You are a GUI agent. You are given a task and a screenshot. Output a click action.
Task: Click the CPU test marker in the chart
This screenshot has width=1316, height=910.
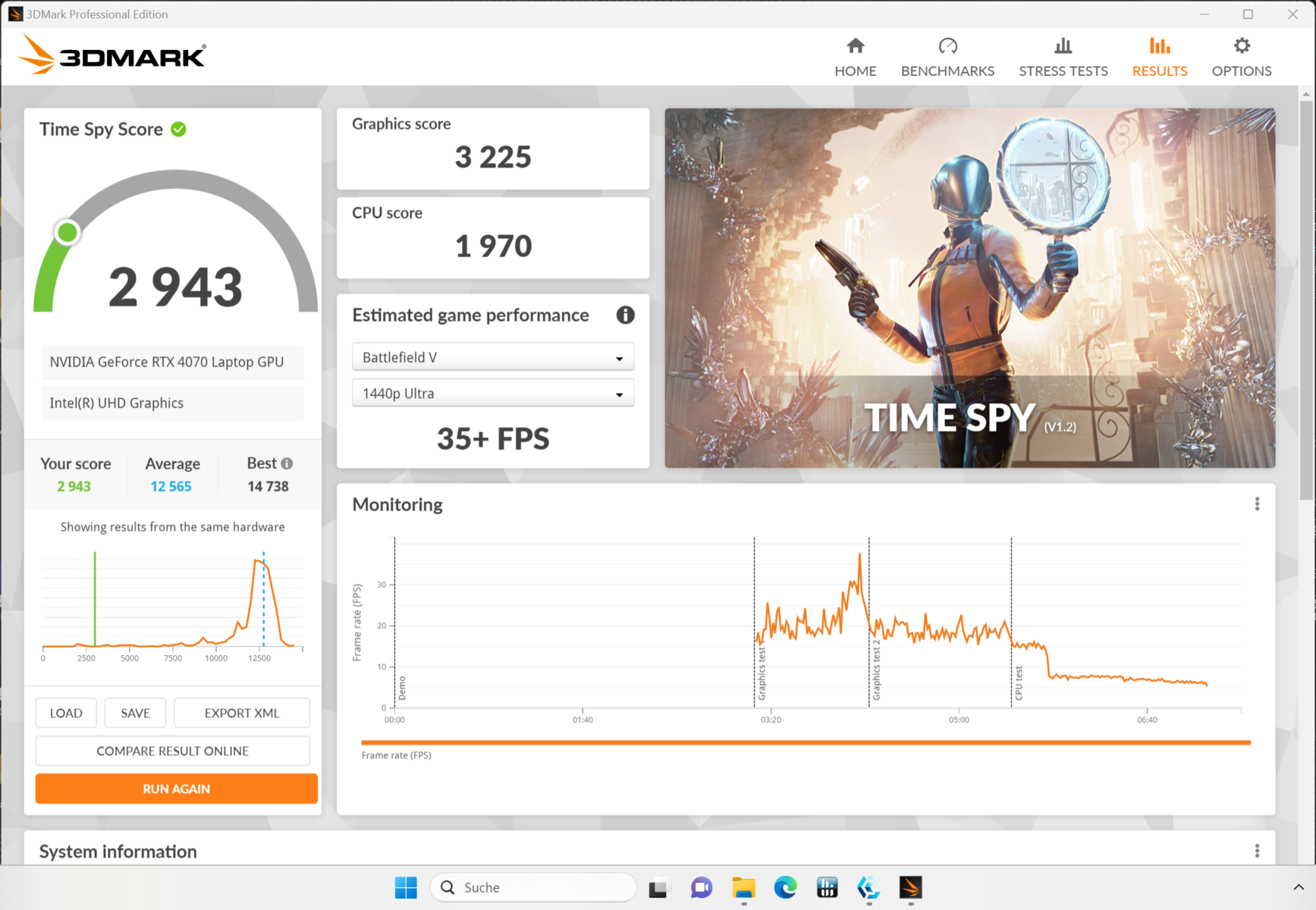(x=1019, y=683)
